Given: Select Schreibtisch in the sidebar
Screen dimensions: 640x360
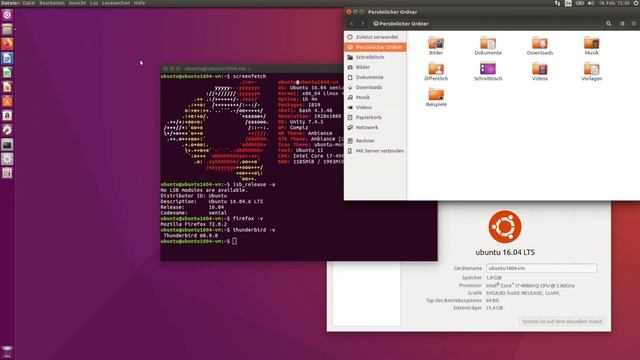Looking at the screenshot, I should 375,57.
